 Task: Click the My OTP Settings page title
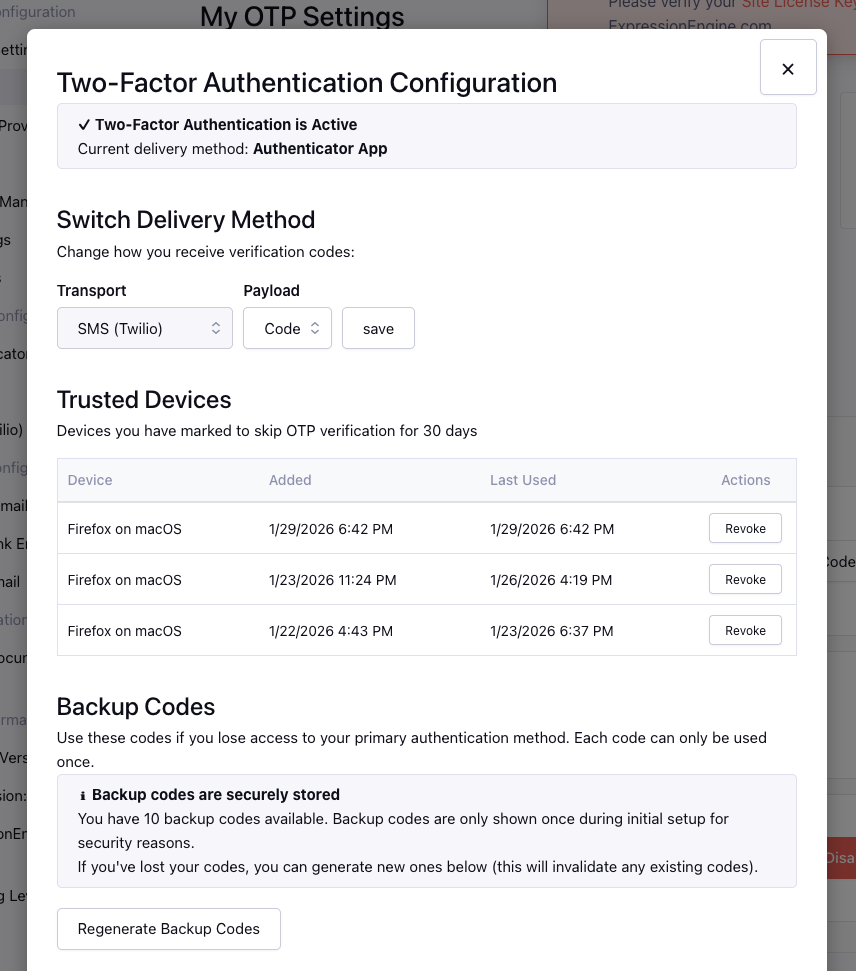click(x=302, y=16)
